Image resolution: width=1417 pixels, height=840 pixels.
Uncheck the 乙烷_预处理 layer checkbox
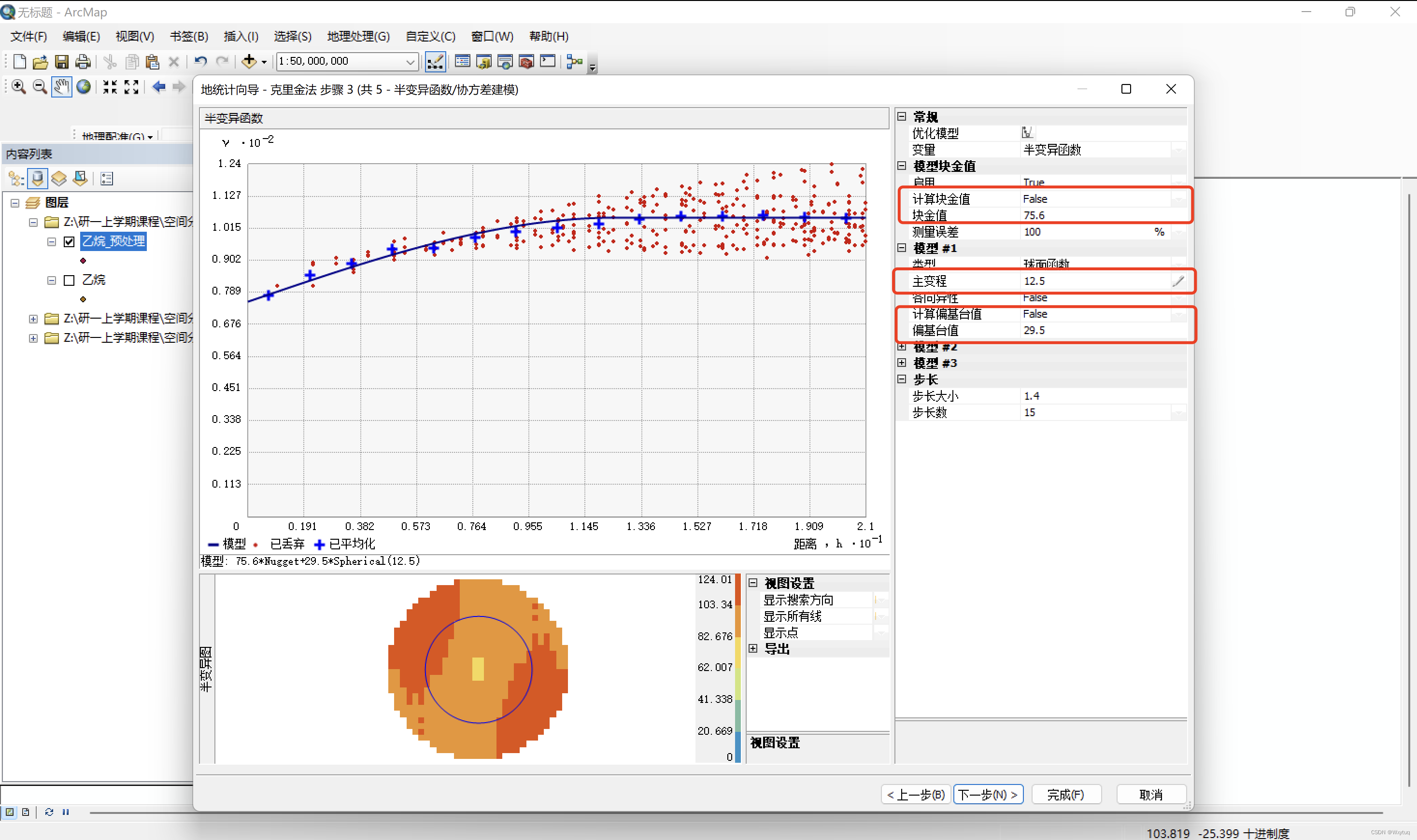tap(69, 242)
